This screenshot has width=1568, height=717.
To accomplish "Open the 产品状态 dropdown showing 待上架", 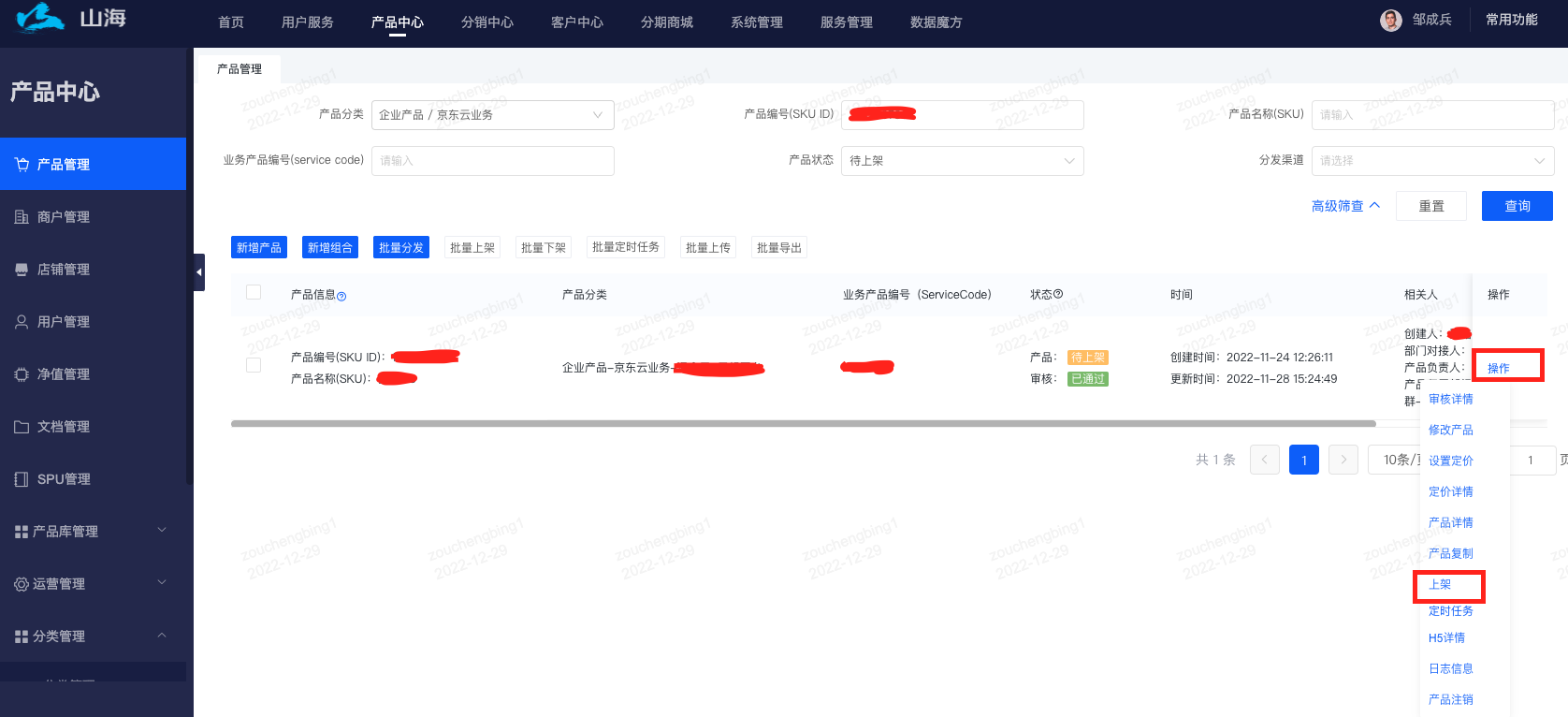I will [x=963, y=161].
